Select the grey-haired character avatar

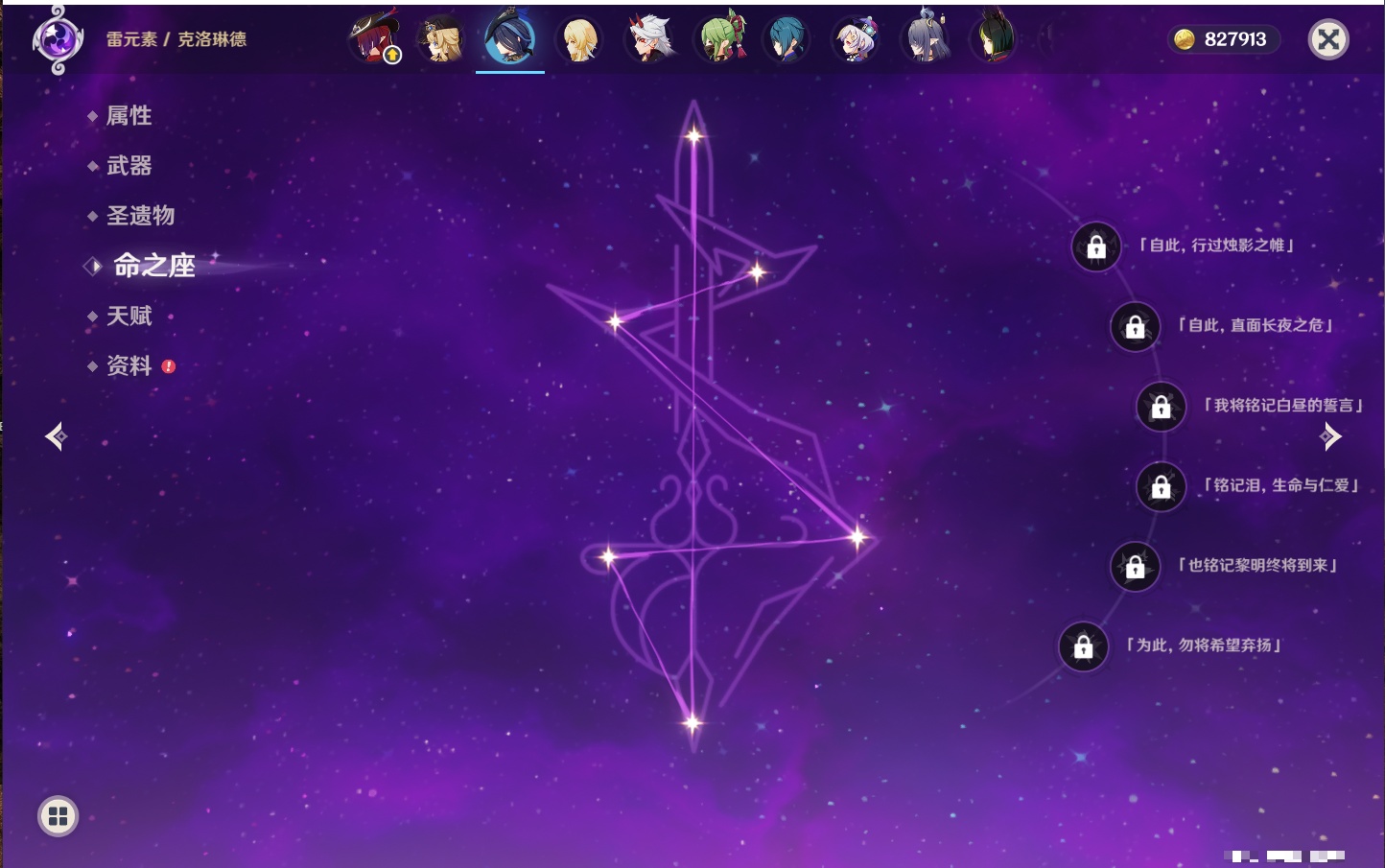(x=925, y=37)
